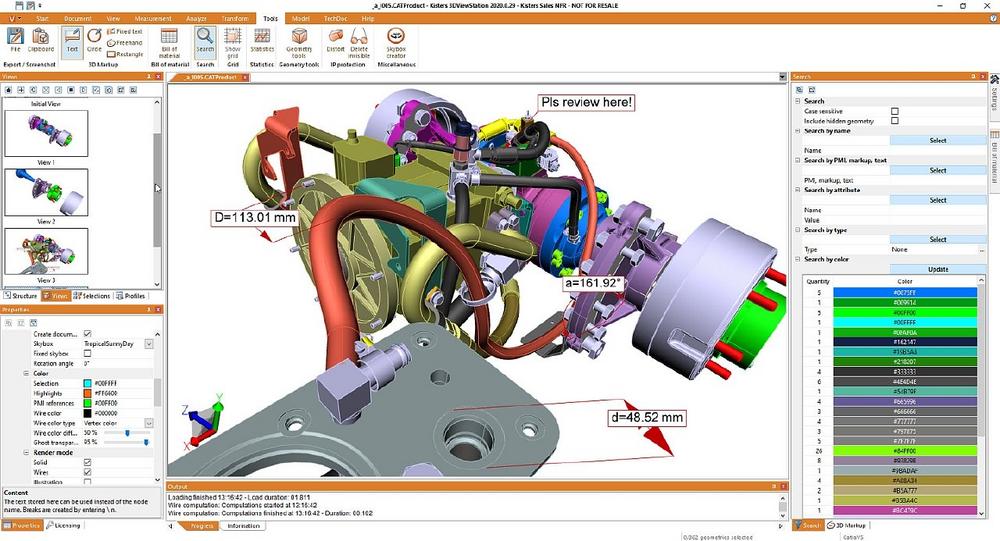Image resolution: width=1000 pixels, height=541 pixels.
Task: Open the Bill of material side tab
Action: pyautogui.click(x=994, y=158)
